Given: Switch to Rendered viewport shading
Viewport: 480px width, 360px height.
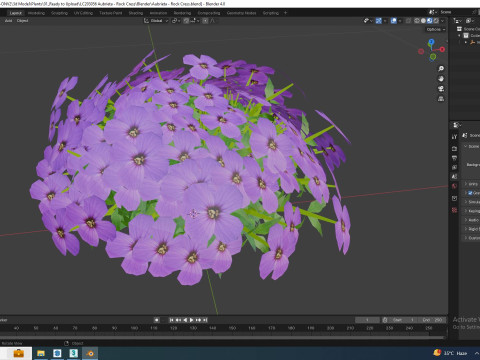Looking at the screenshot, I should pos(436,21).
